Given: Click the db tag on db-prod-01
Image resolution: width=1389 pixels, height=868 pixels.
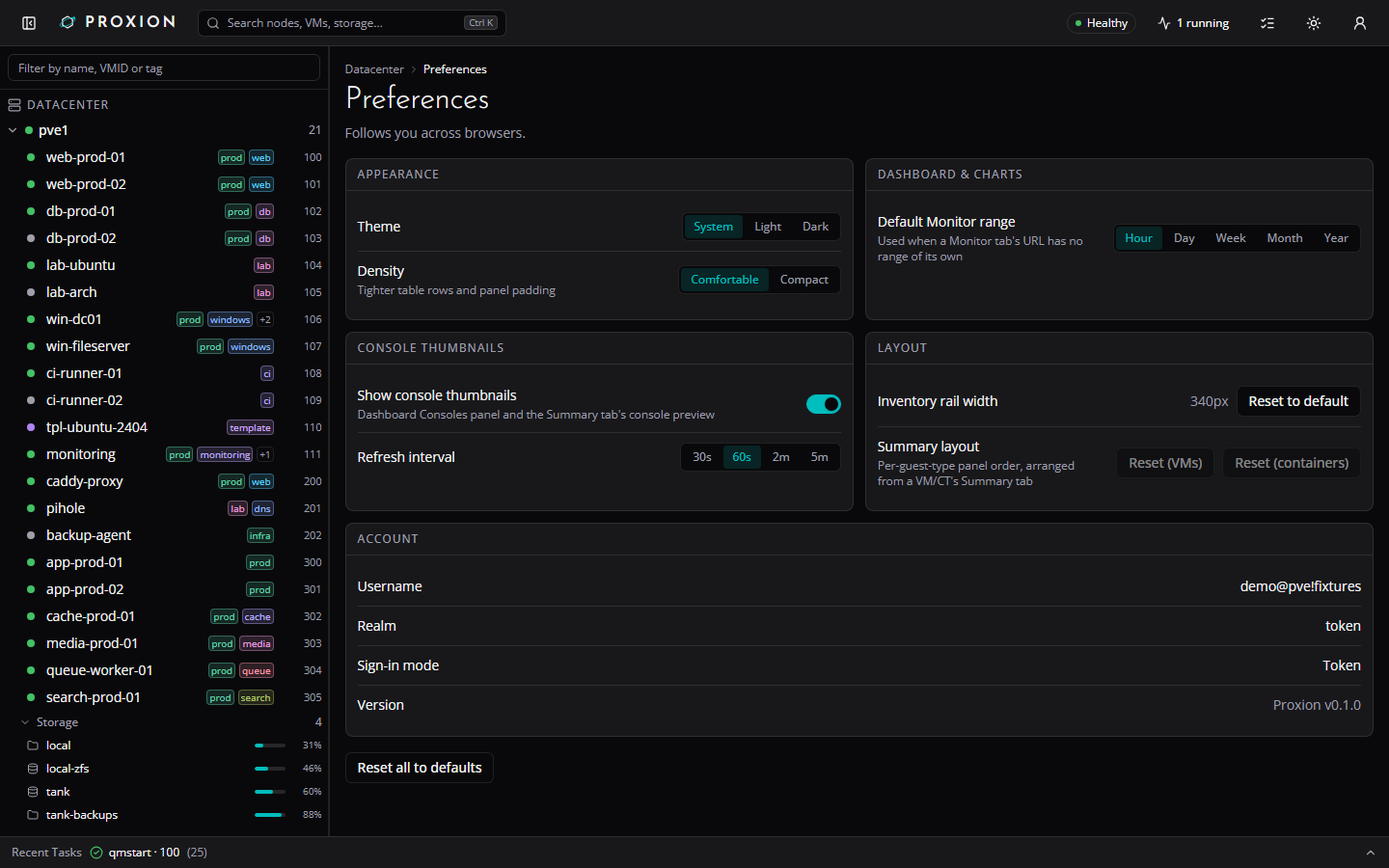Looking at the screenshot, I should (x=265, y=212).
